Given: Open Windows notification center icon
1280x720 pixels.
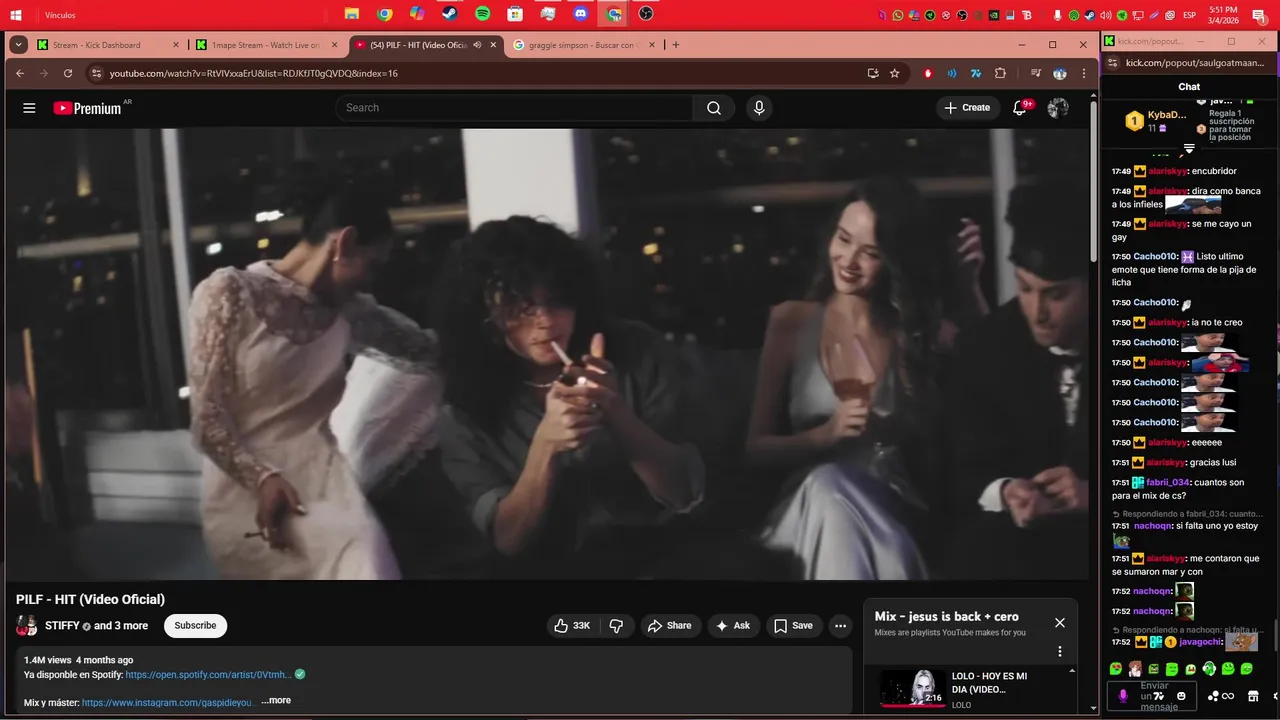Looking at the screenshot, I should (1259, 15).
